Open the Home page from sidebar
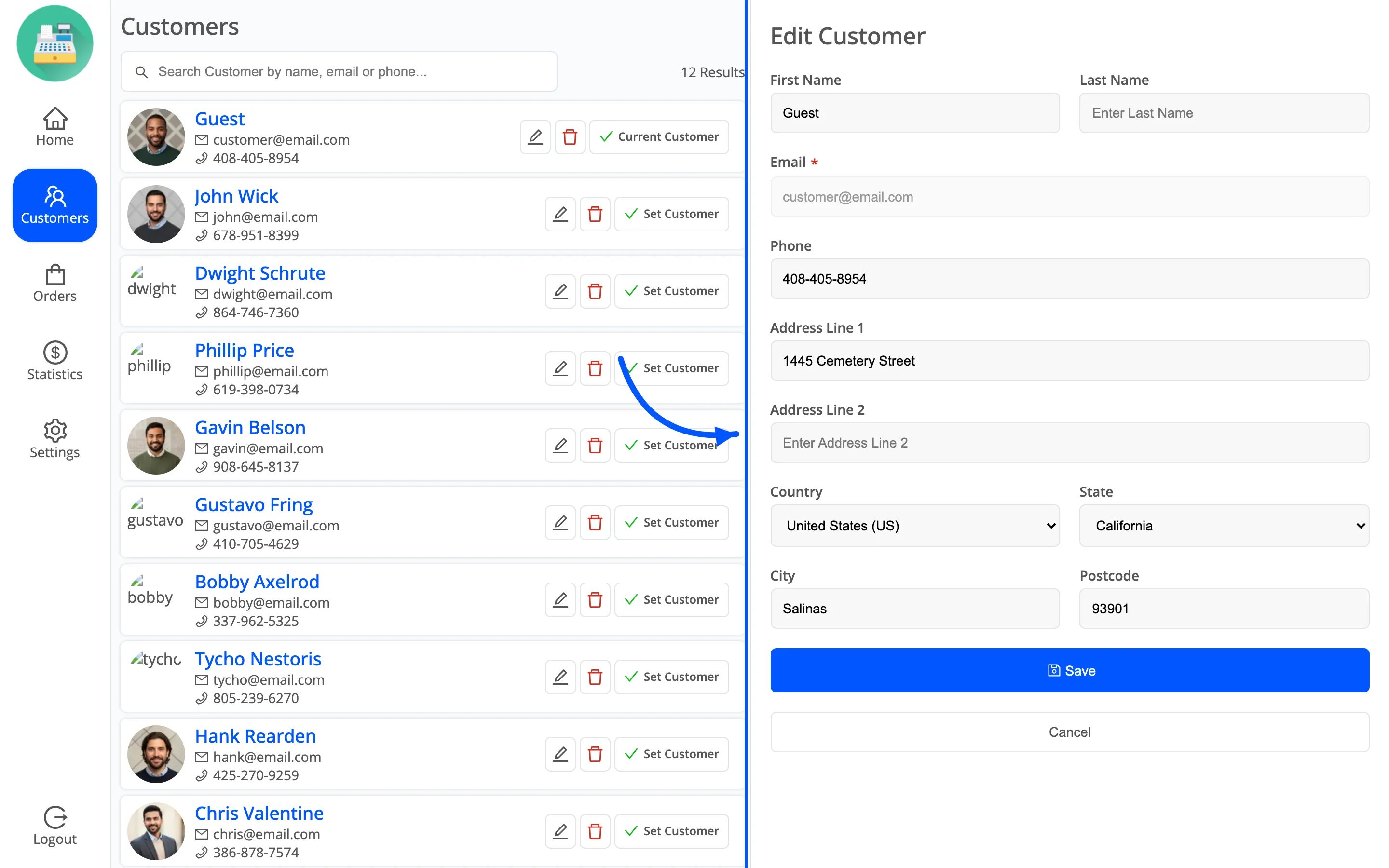This screenshot has height=868, width=1389. [x=55, y=127]
